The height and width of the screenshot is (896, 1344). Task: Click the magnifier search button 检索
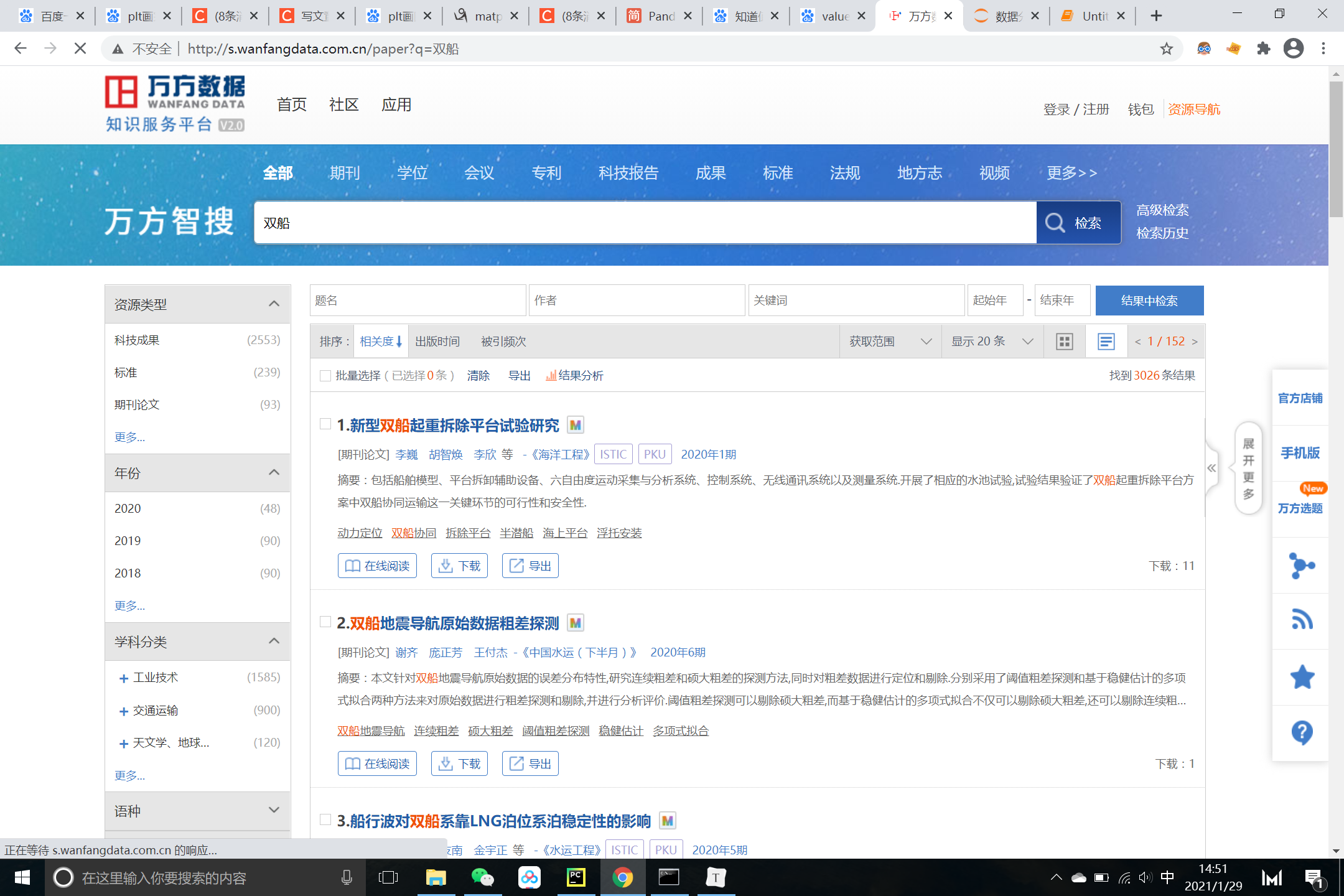point(1078,223)
